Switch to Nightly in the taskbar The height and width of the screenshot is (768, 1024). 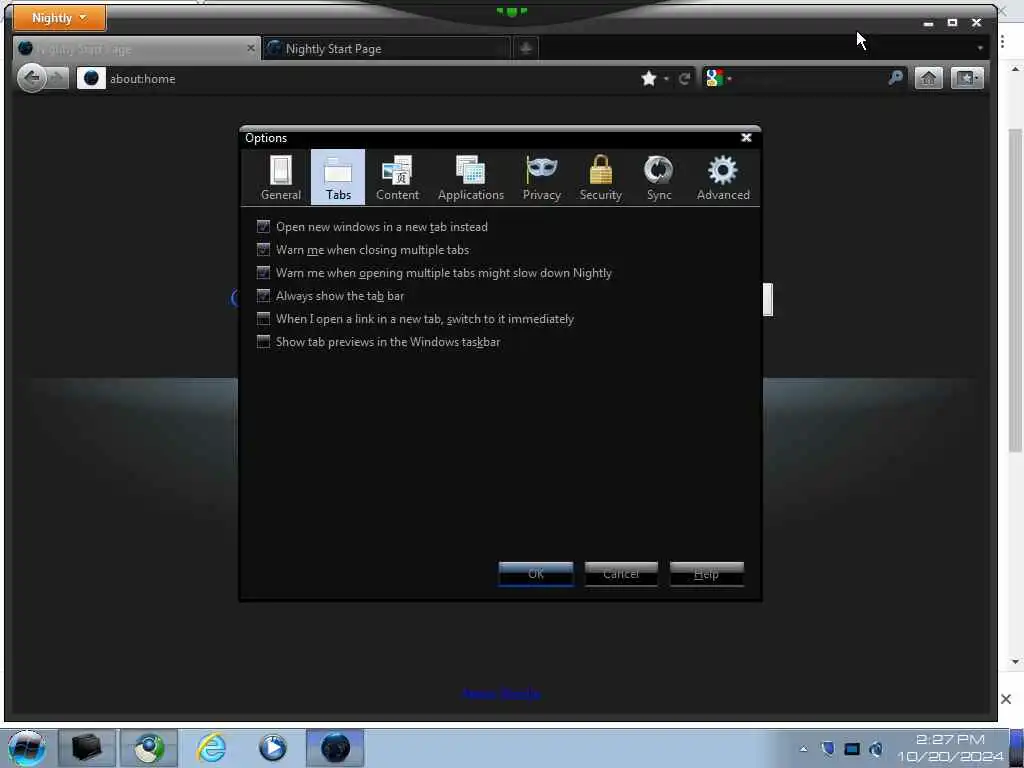(x=335, y=748)
